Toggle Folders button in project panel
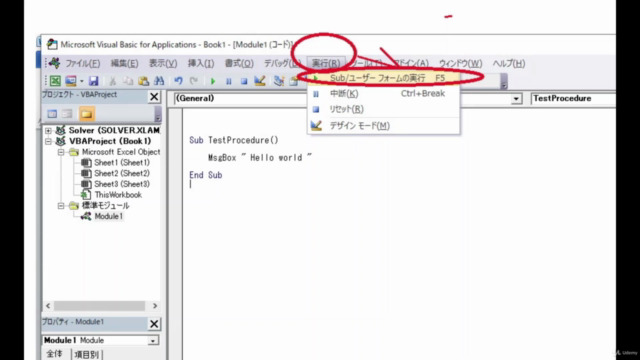The width and height of the screenshot is (640, 360). [86, 114]
